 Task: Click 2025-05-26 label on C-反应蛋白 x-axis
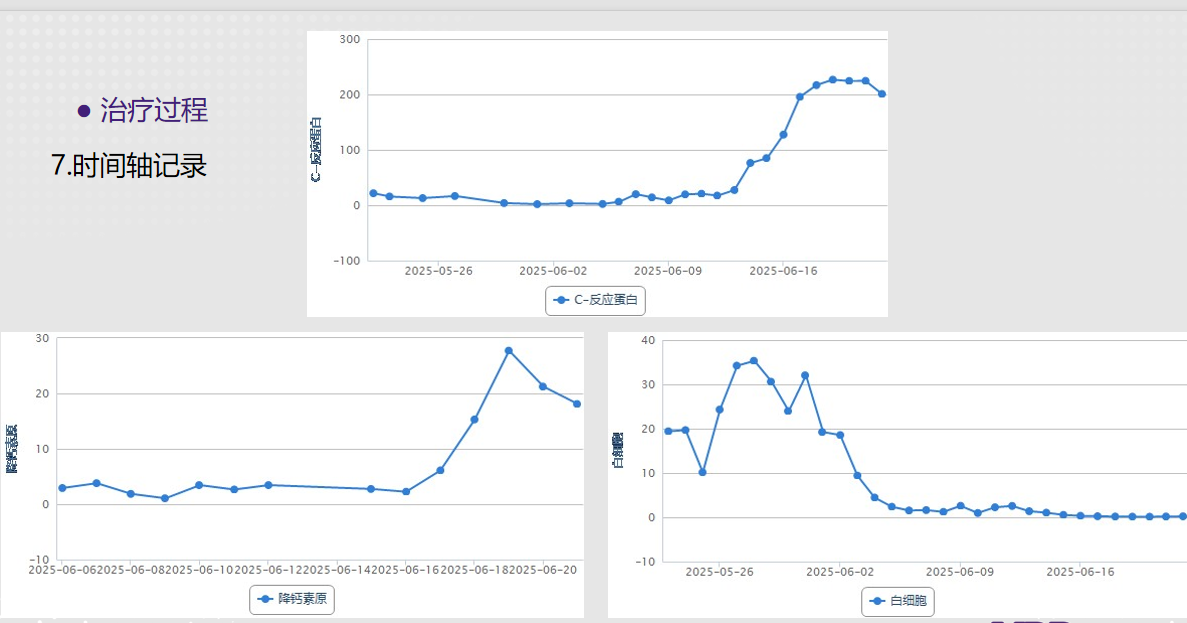pyautogui.click(x=438, y=270)
